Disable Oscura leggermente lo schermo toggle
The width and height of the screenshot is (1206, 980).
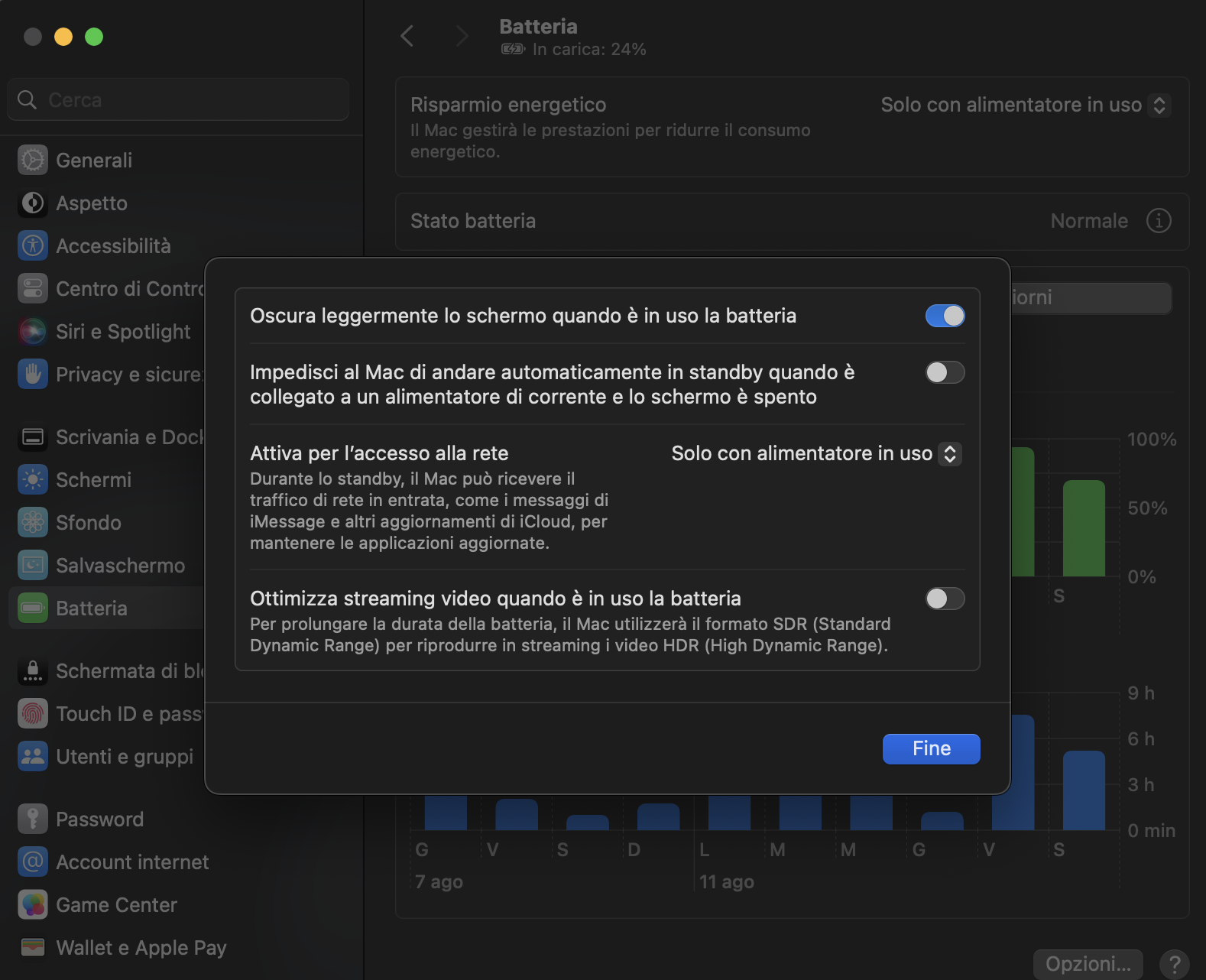[x=945, y=316]
